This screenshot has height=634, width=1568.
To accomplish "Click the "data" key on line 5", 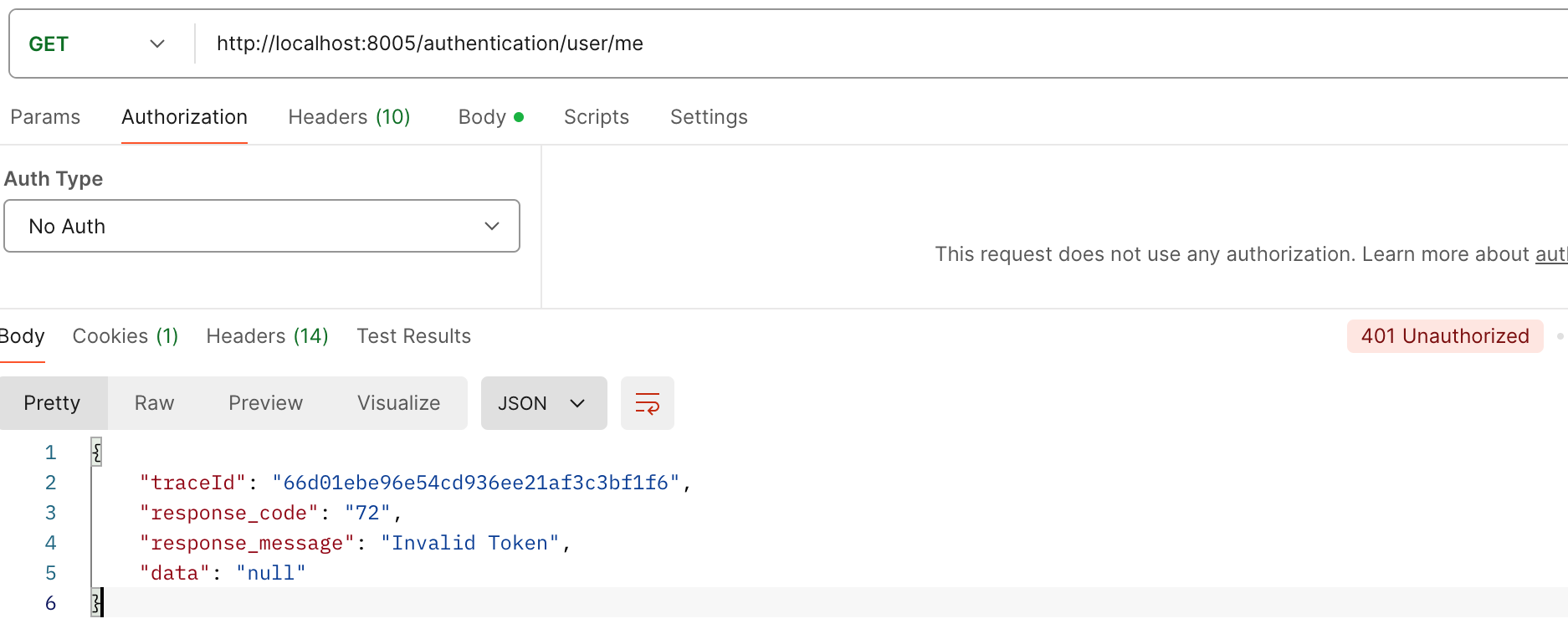I will click(x=174, y=573).
